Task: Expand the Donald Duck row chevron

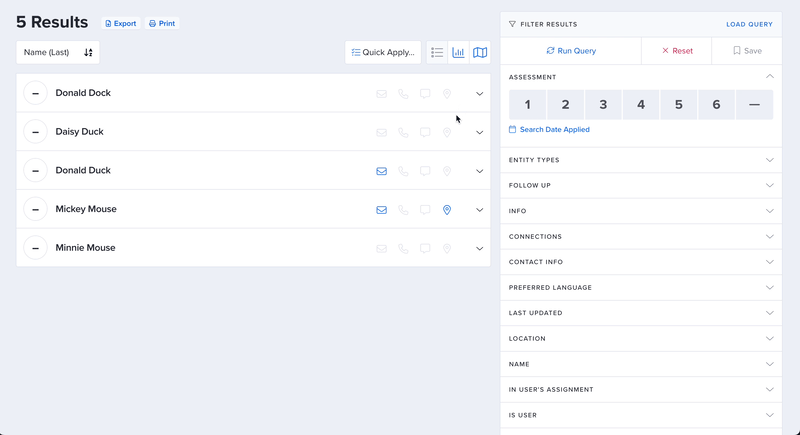Action: pyautogui.click(x=480, y=171)
